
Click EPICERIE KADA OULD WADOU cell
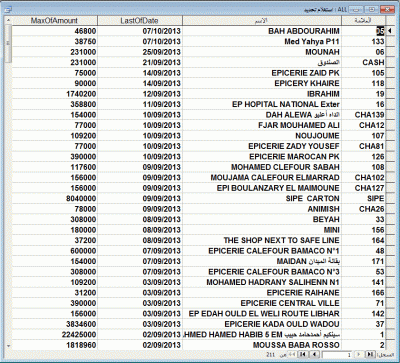coord(262,324)
